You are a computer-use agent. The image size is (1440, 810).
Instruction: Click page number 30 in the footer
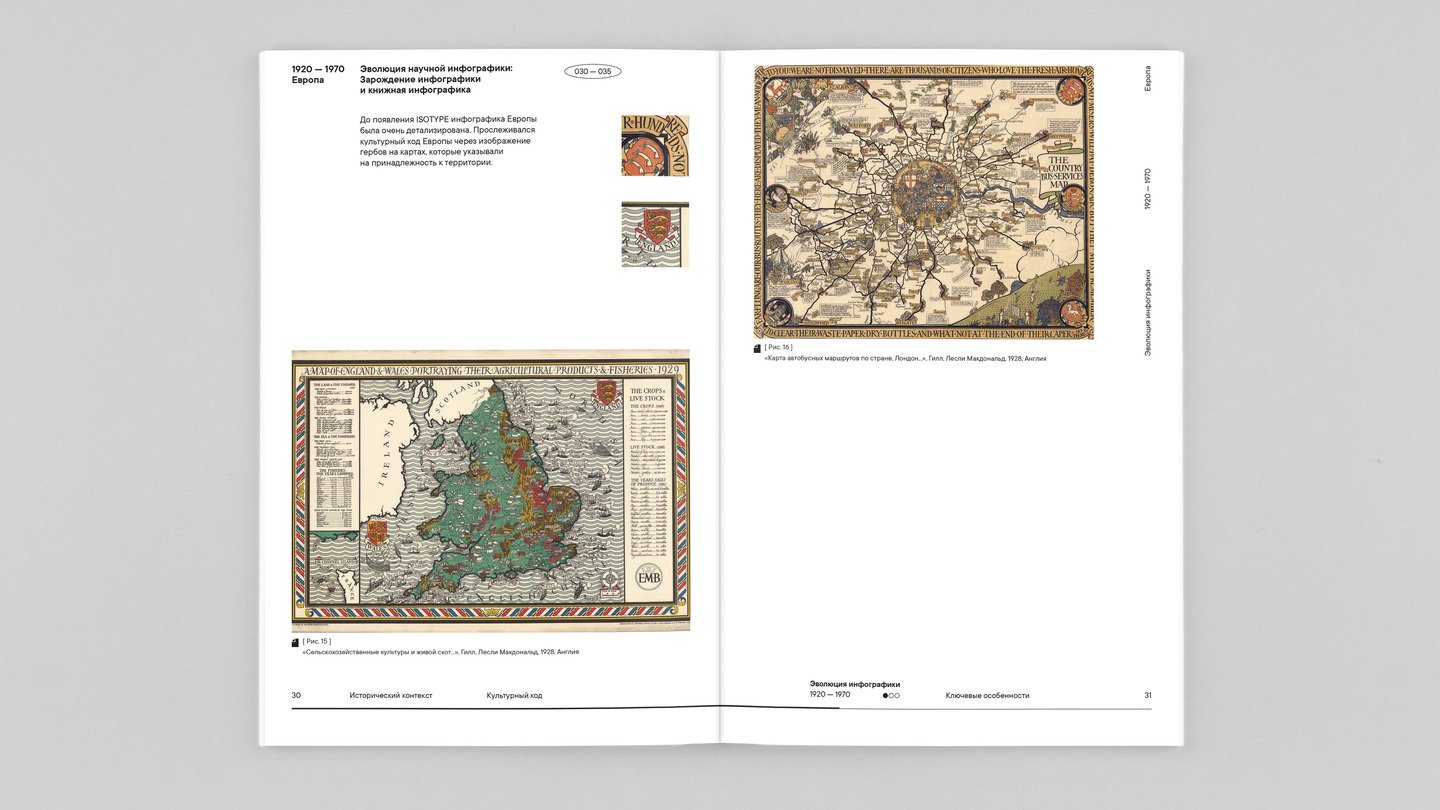coord(296,695)
